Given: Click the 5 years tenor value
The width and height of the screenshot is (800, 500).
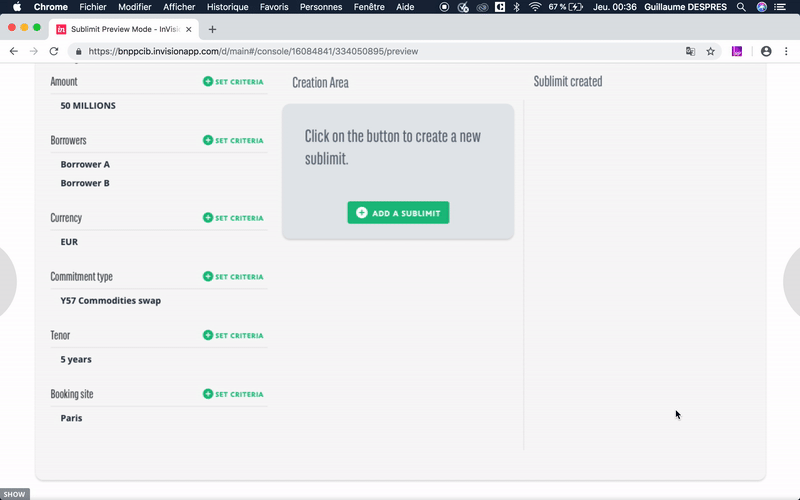Looking at the screenshot, I should (x=76, y=359).
